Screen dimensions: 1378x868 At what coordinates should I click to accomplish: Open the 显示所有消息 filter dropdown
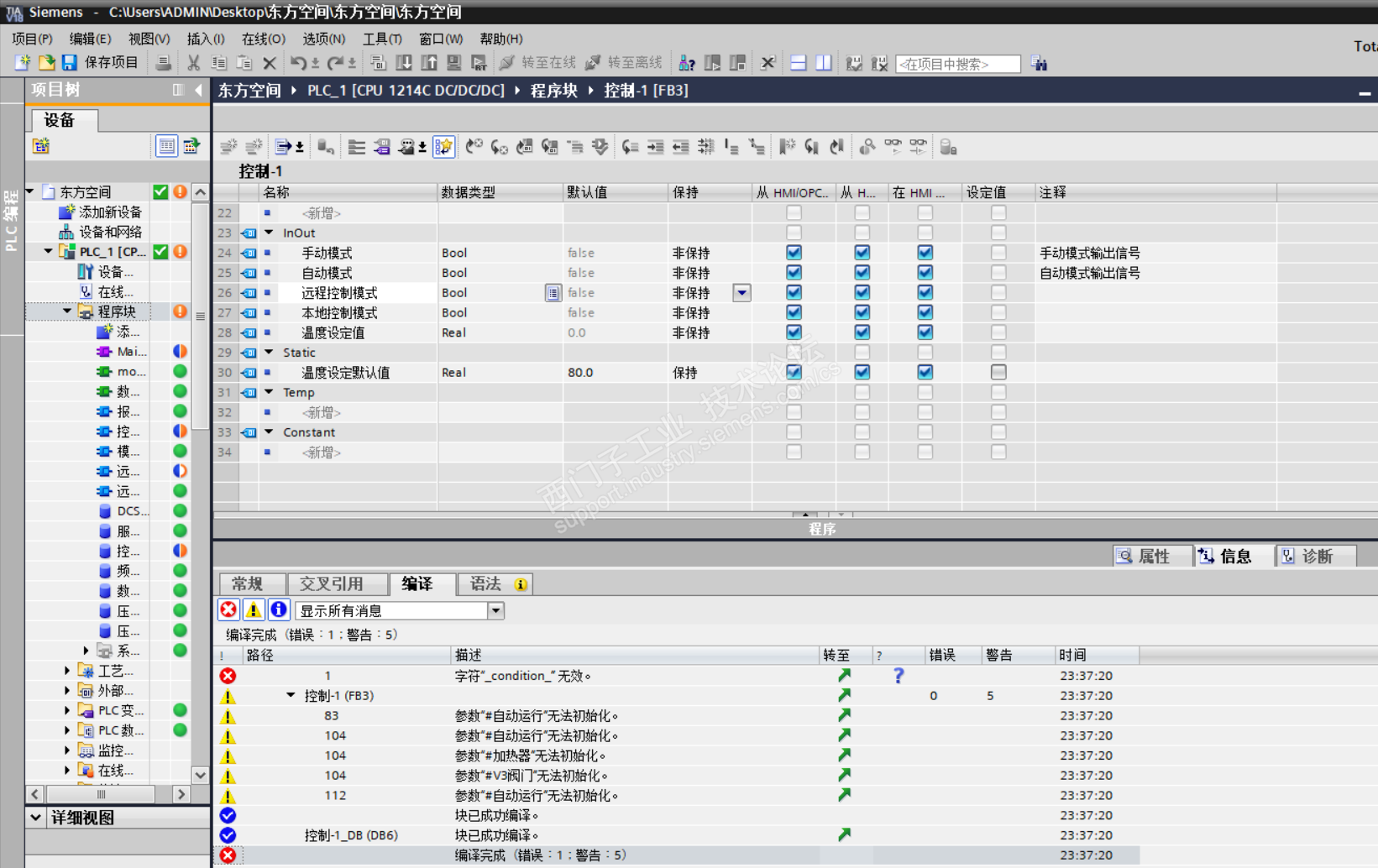(495, 610)
